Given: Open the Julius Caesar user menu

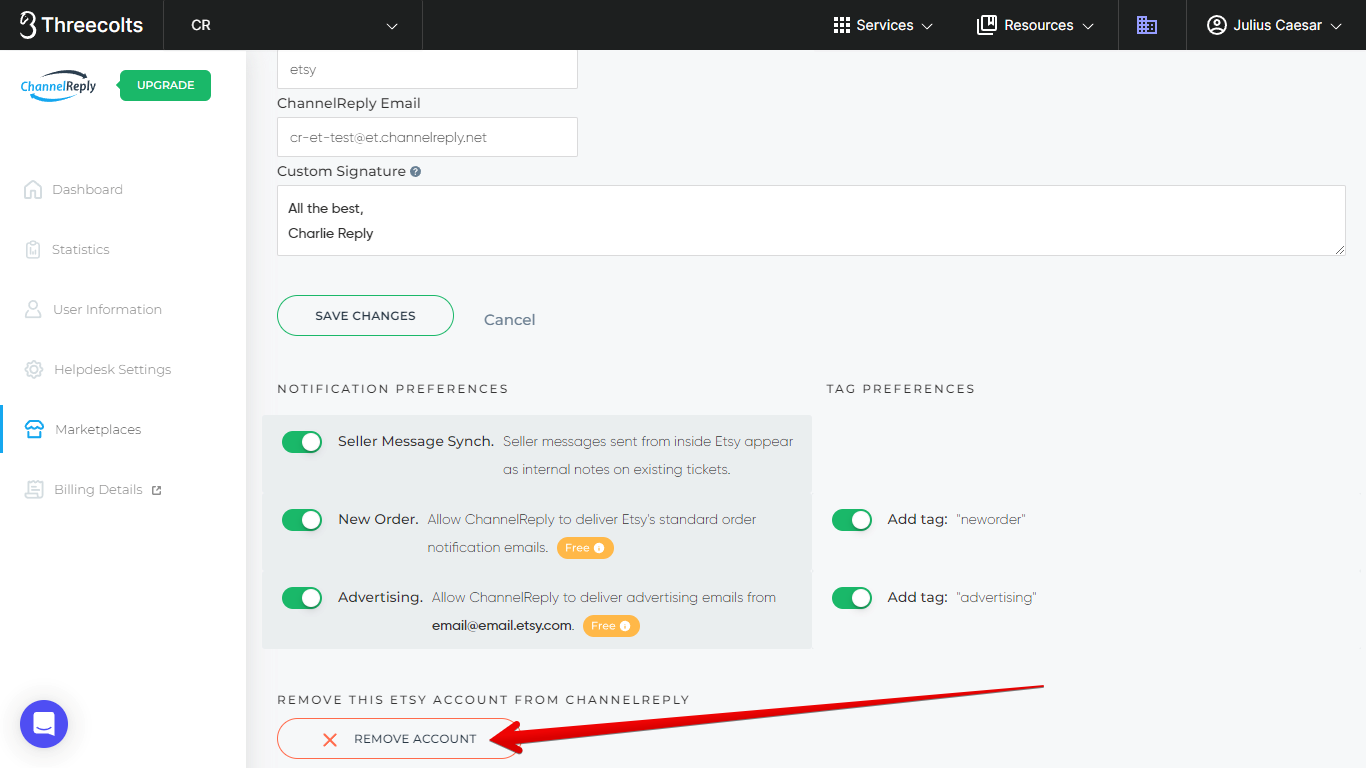Looking at the screenshot, I should point(1275,25).
